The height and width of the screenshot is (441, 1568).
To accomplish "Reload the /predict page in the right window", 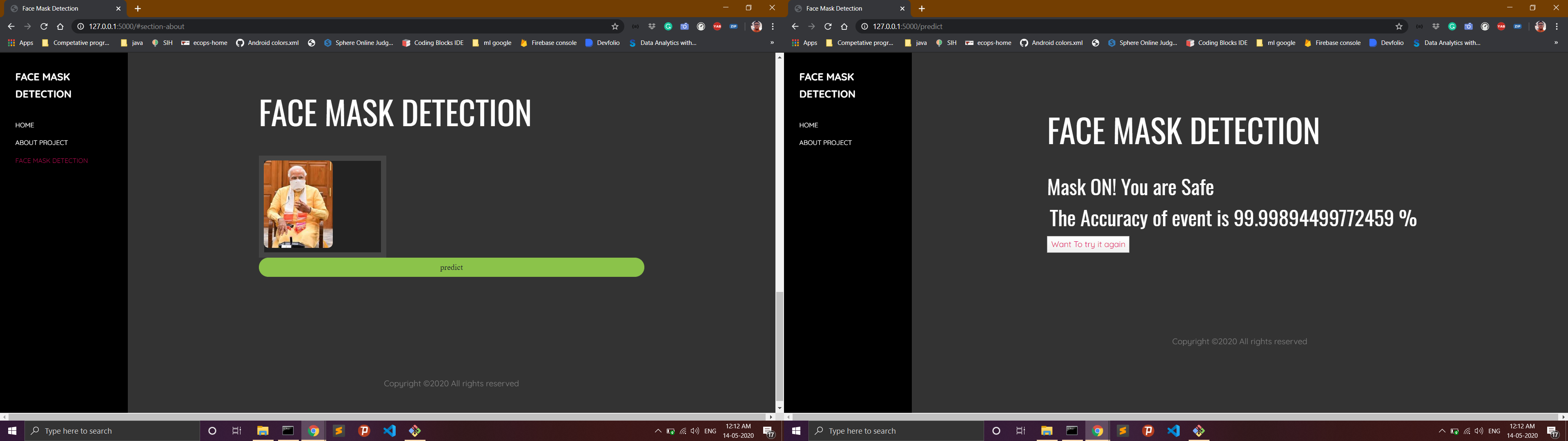I will pos(828,26).
